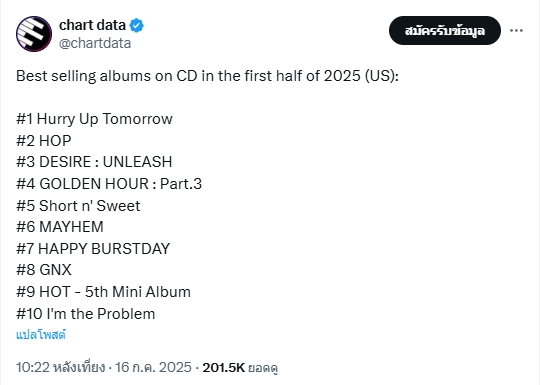Translate post via แปลโพสต์ link
Screen dimensions: 541x385
(41, 335)
